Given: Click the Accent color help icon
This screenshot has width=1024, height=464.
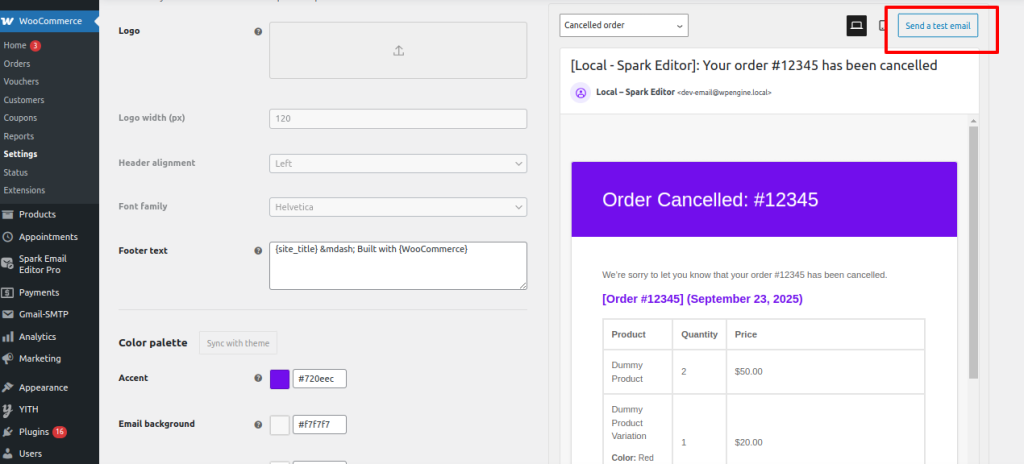Looking at the screenshot, I should (x=259, y=379).
